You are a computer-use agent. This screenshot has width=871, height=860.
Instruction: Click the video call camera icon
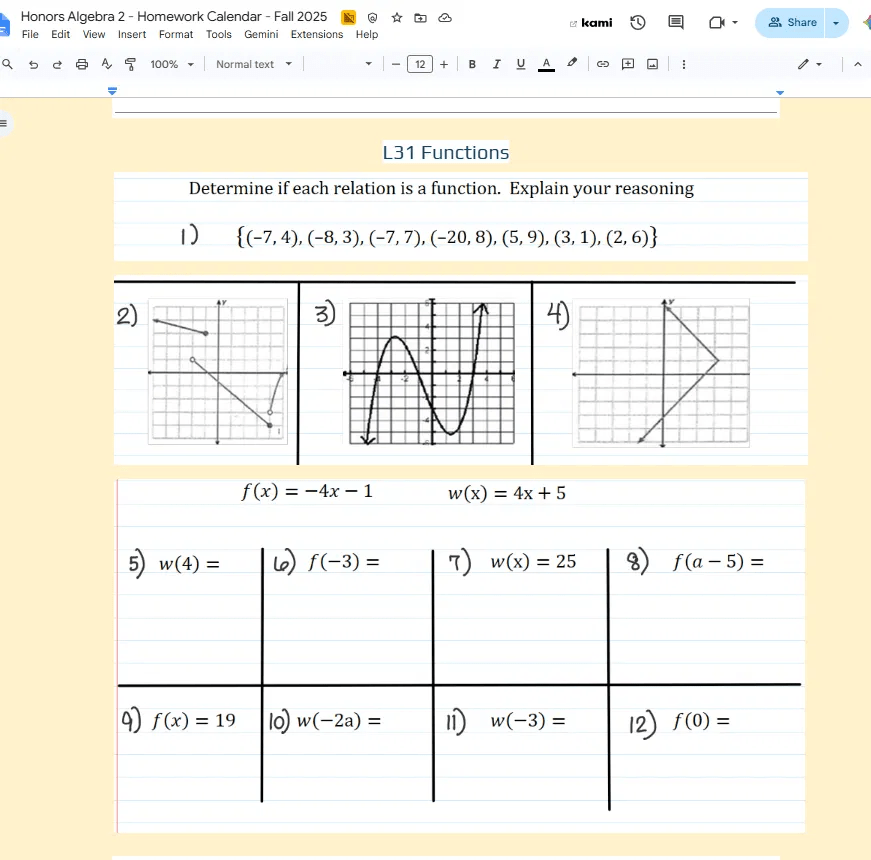[x=717, y=23]
